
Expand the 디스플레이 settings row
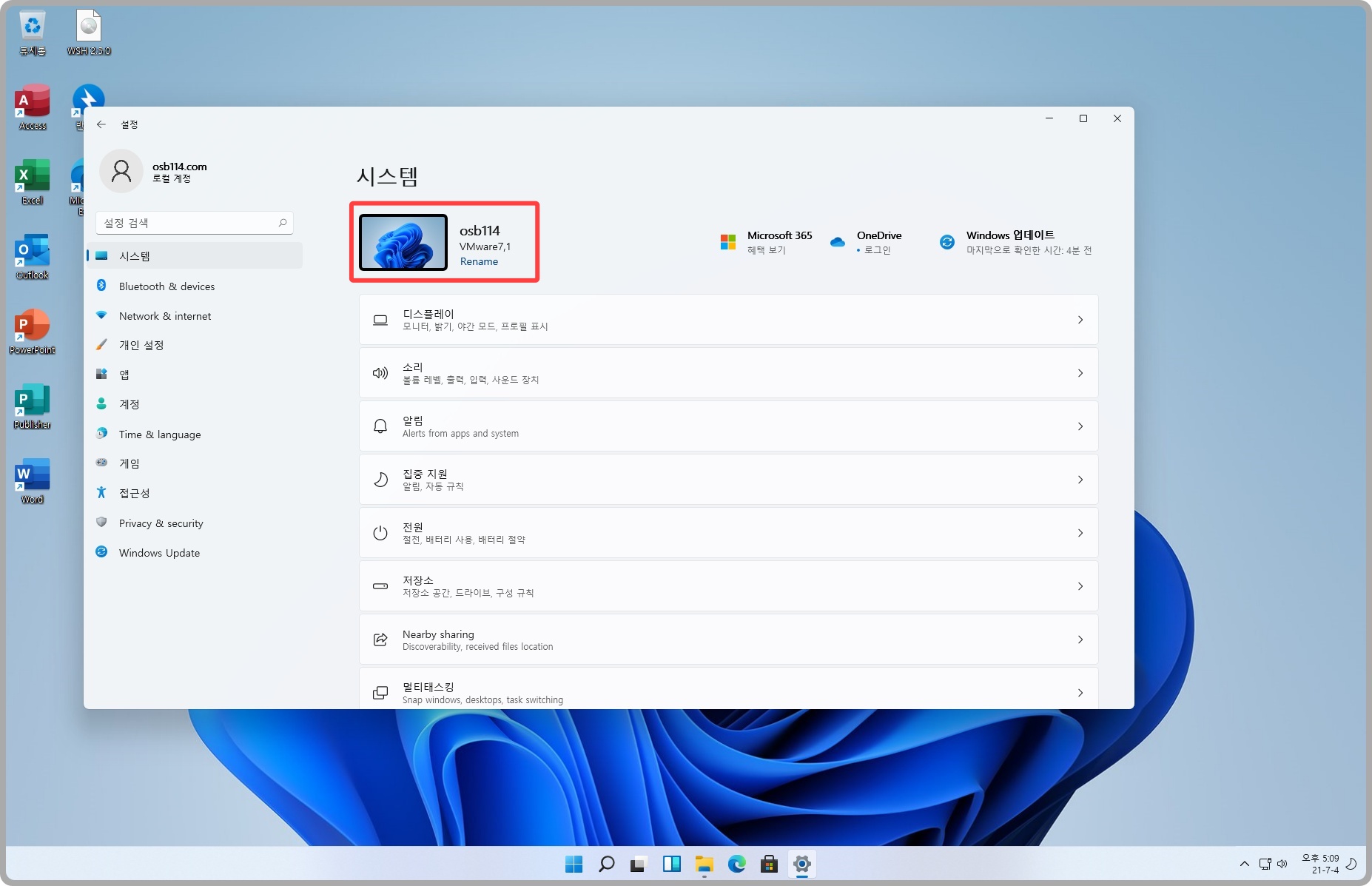point(728,320)
